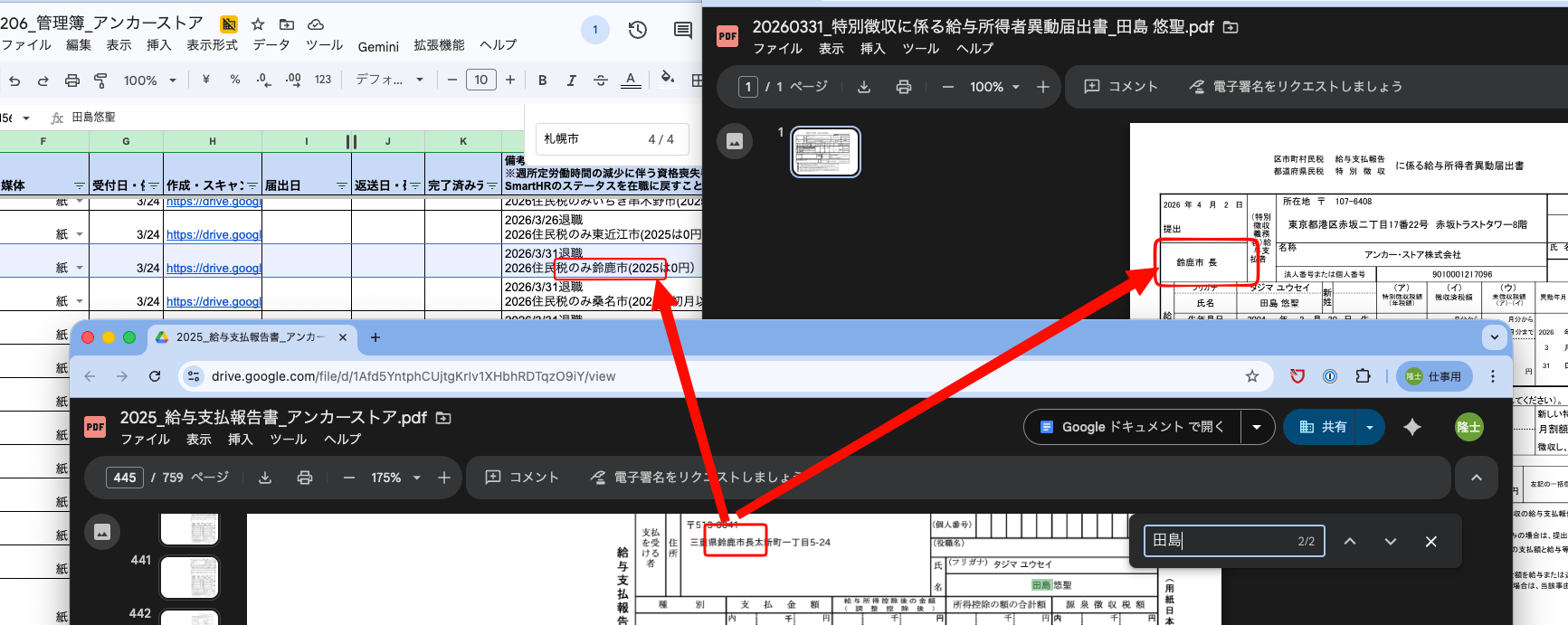
Task: Go to next search match for 田島
Action: pyautogui.click(x=1391, y=541)
